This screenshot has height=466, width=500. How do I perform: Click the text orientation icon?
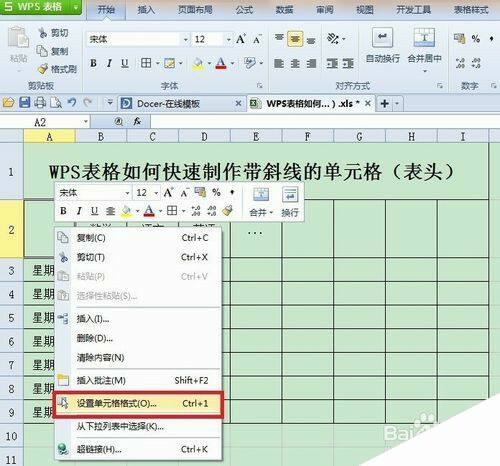[334, 39]
